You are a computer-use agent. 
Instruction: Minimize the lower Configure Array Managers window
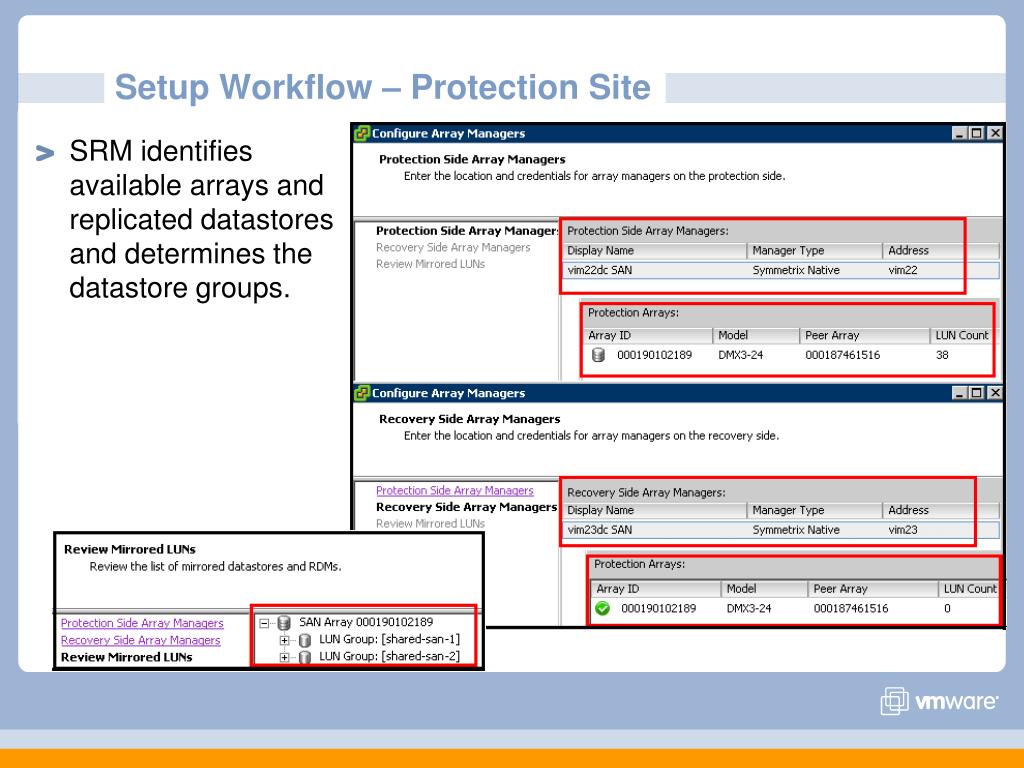pyautogui.click(x=959, y=393)
